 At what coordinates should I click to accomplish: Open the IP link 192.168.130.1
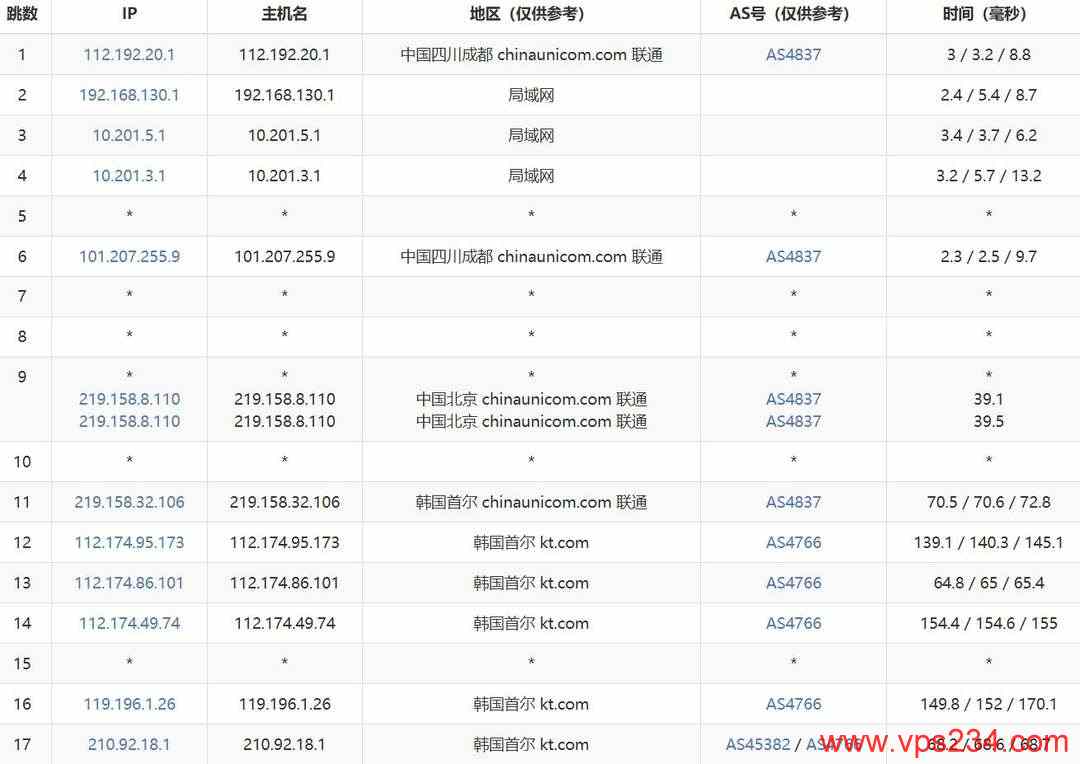(x=129, y=95)
